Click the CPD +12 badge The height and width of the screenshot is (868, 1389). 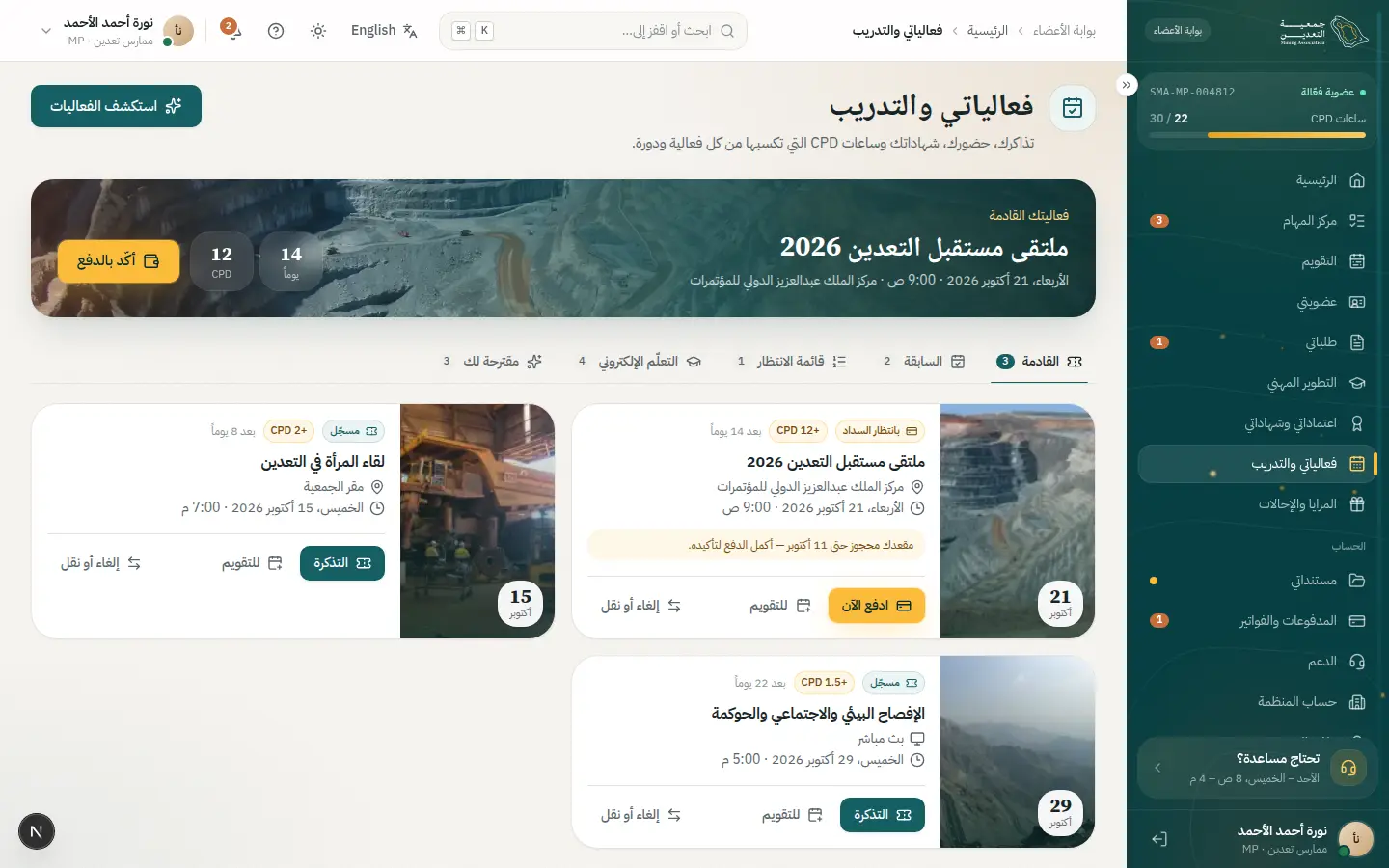pos(799,431)
